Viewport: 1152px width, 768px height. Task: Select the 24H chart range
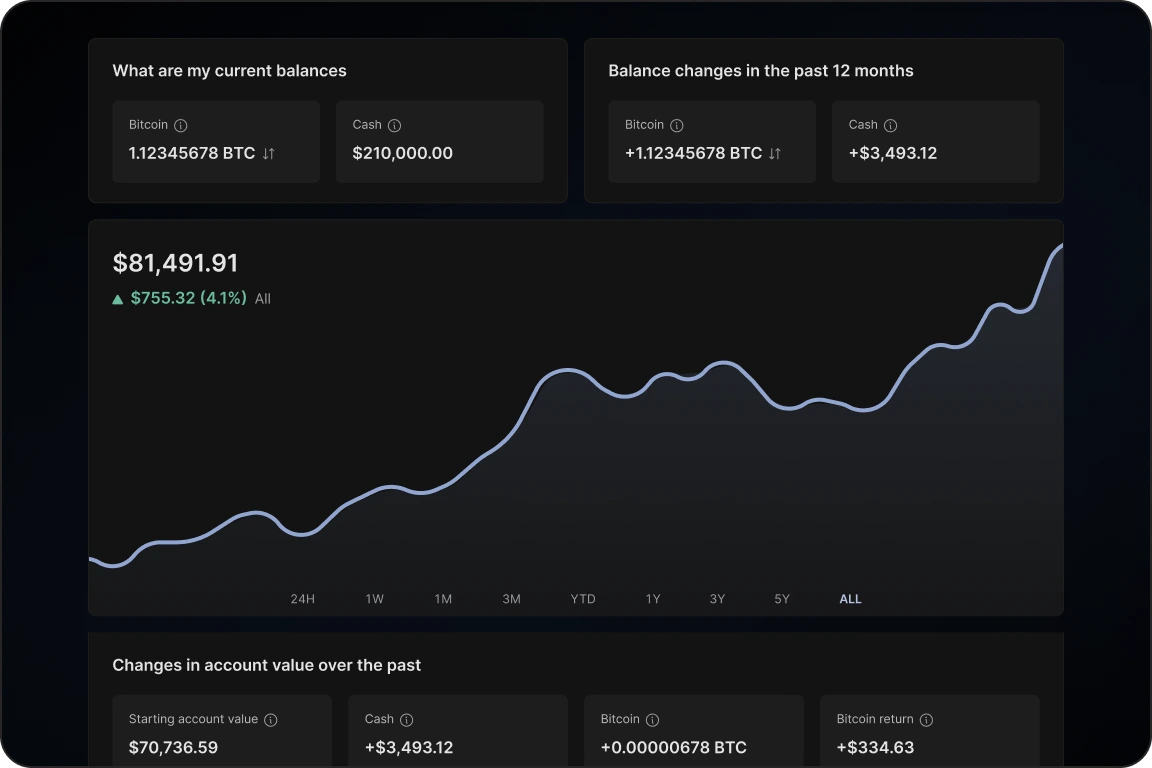(302, 599)
